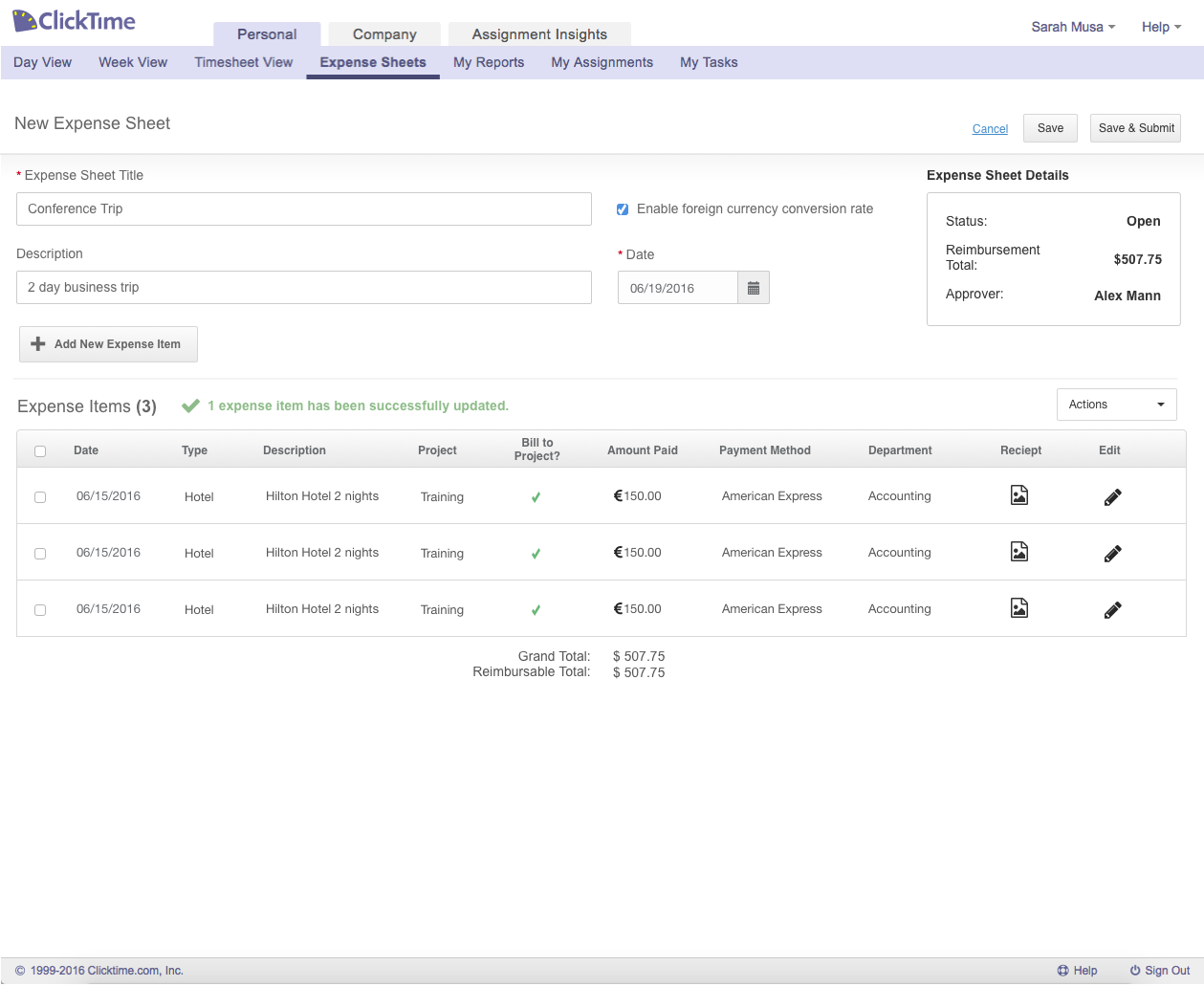The height and width of the screenshot is (1008, 1204).
Task: Open the second row's receipt image
Action: pos(1019,552)
